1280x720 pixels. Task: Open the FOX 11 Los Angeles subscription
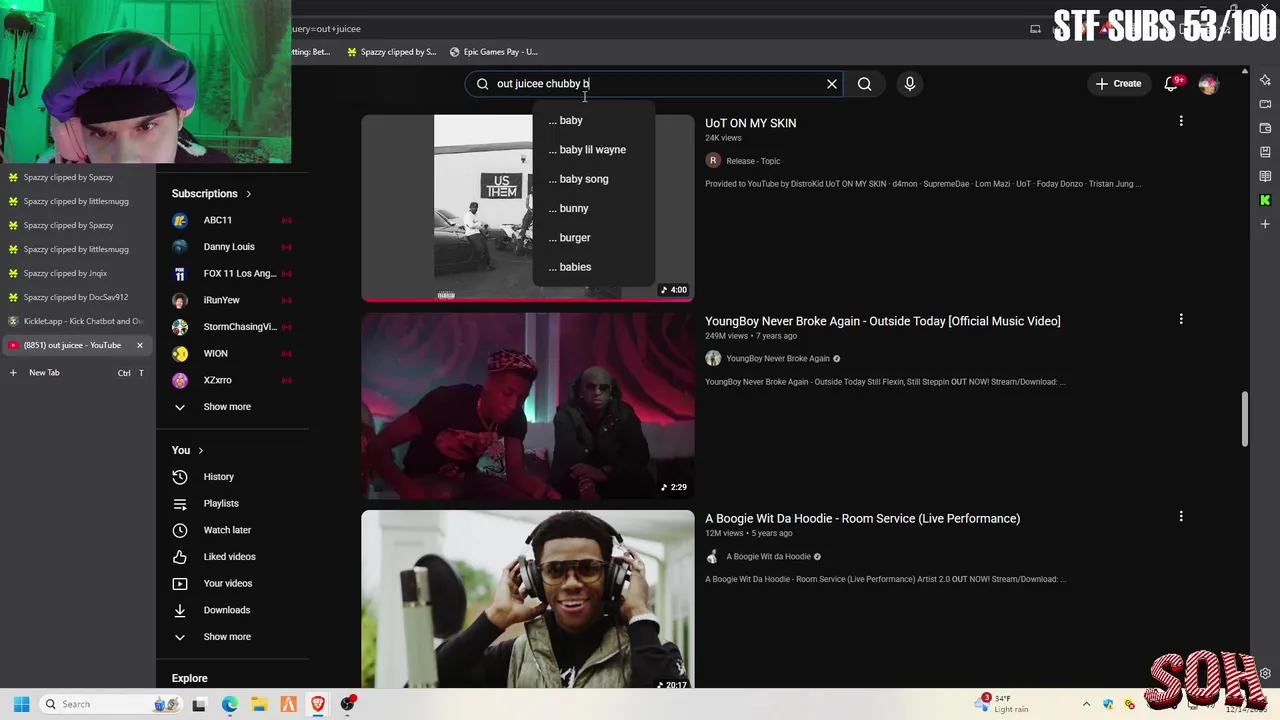click(x=232, y=274)
